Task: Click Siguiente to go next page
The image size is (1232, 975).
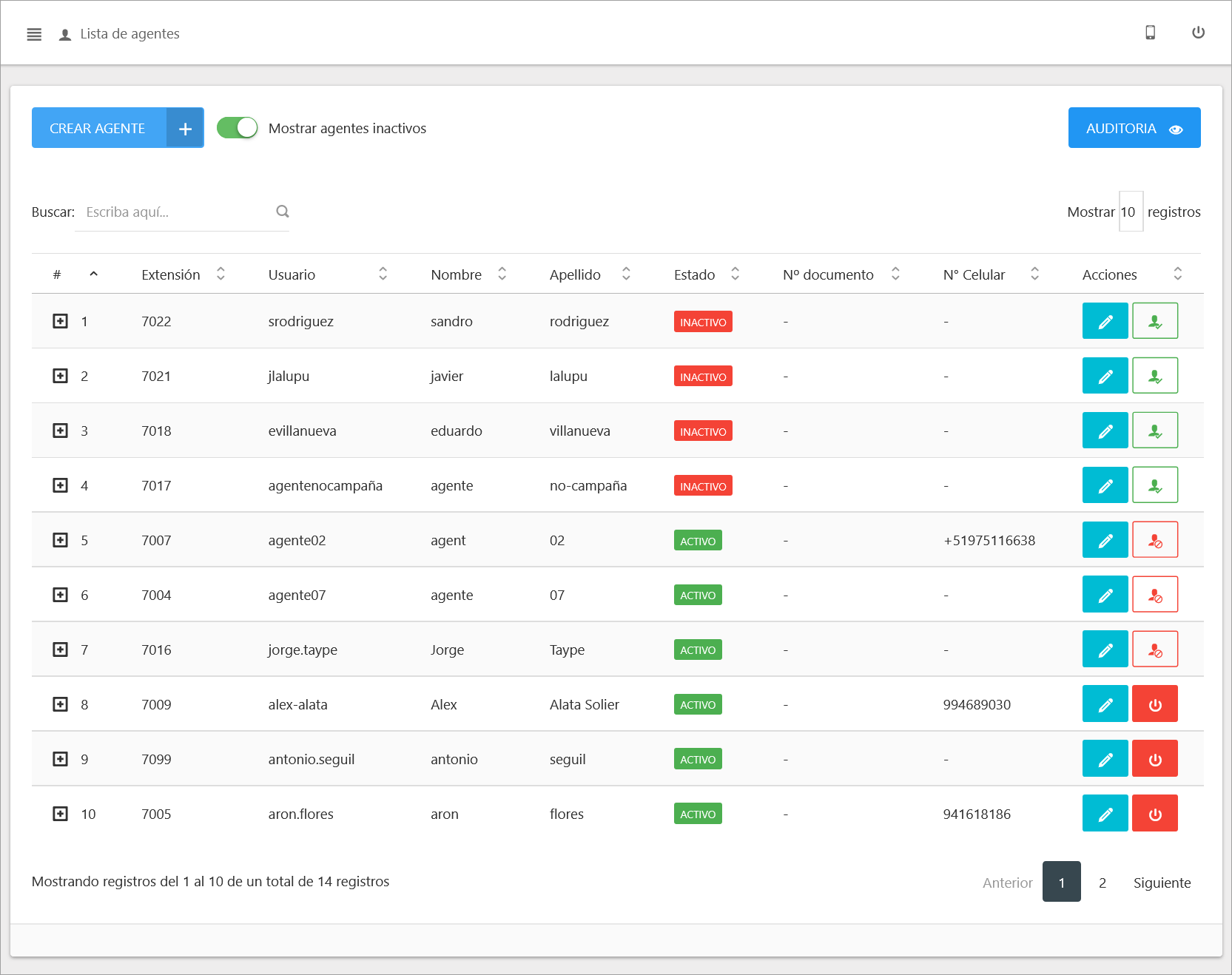Action: coord(1162,882)
